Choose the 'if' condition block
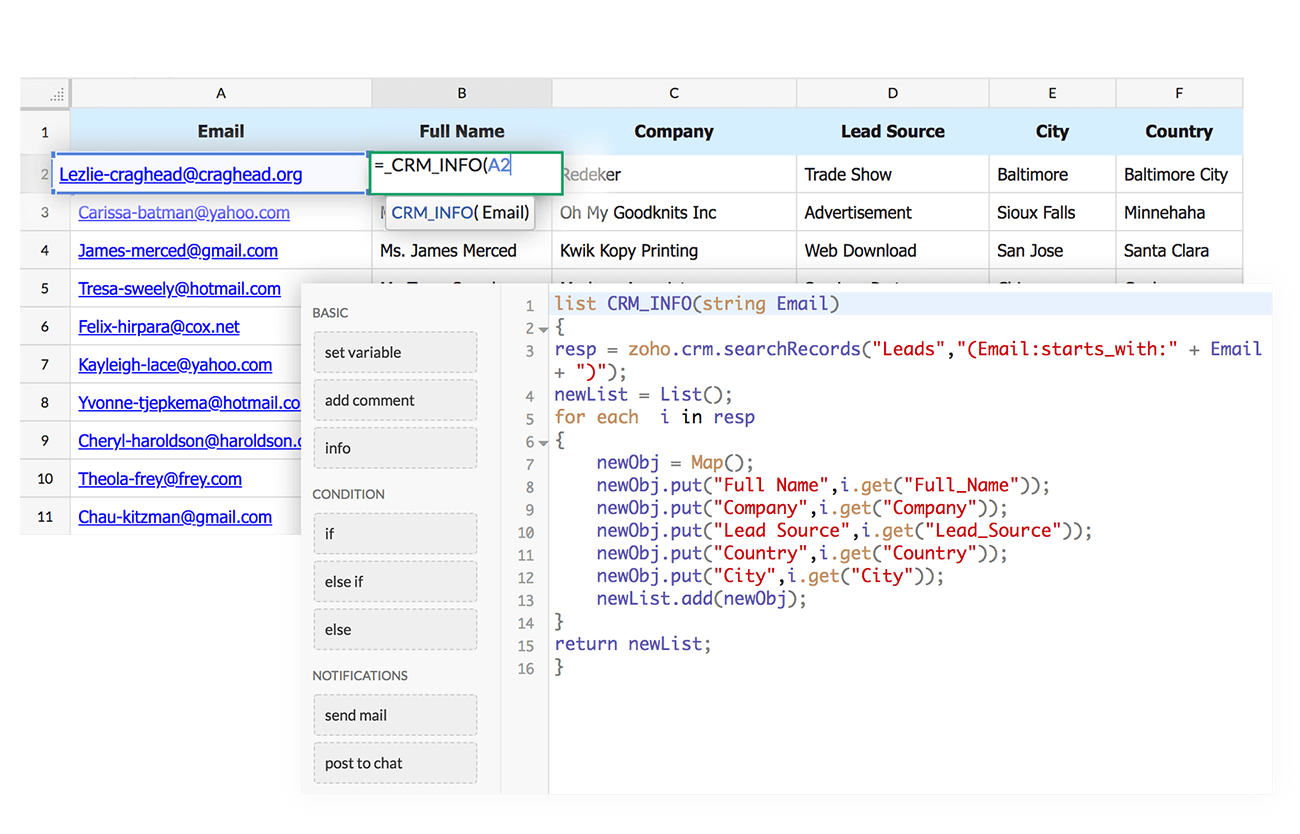This screenshot has height=834, width=1300. click(395, 534)
